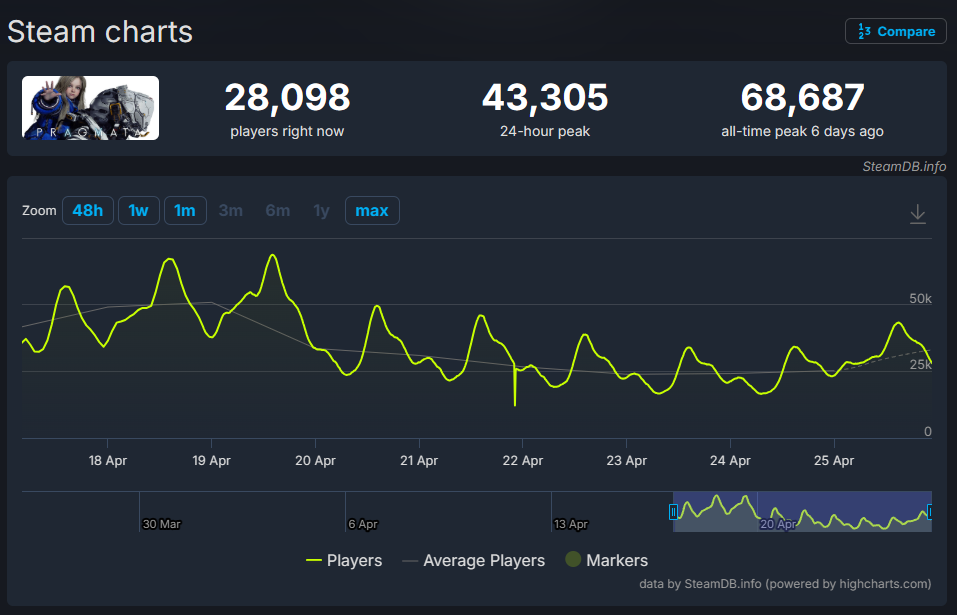Select the 1y zoom option
This screenshot has height=615, width=957.
point(321,210)
